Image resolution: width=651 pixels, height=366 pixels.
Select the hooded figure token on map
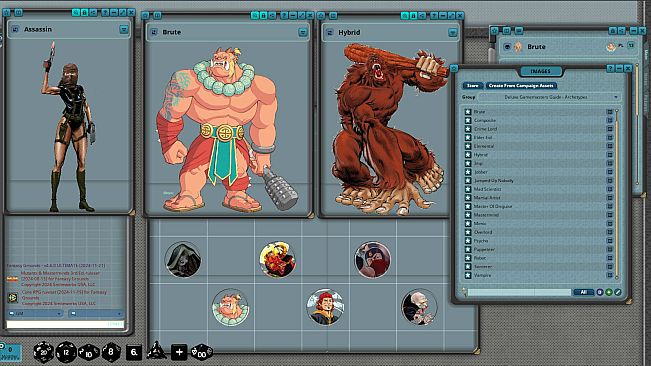pyautogui.click(x=183, y=260)
